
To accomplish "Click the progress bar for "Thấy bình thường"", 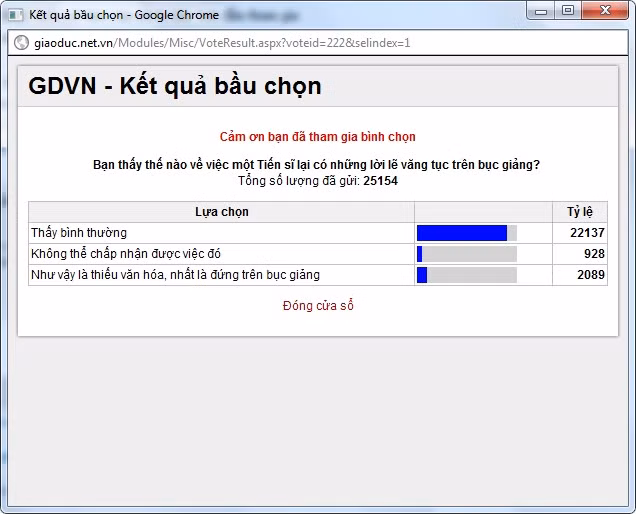I will (x=466, y=233).
